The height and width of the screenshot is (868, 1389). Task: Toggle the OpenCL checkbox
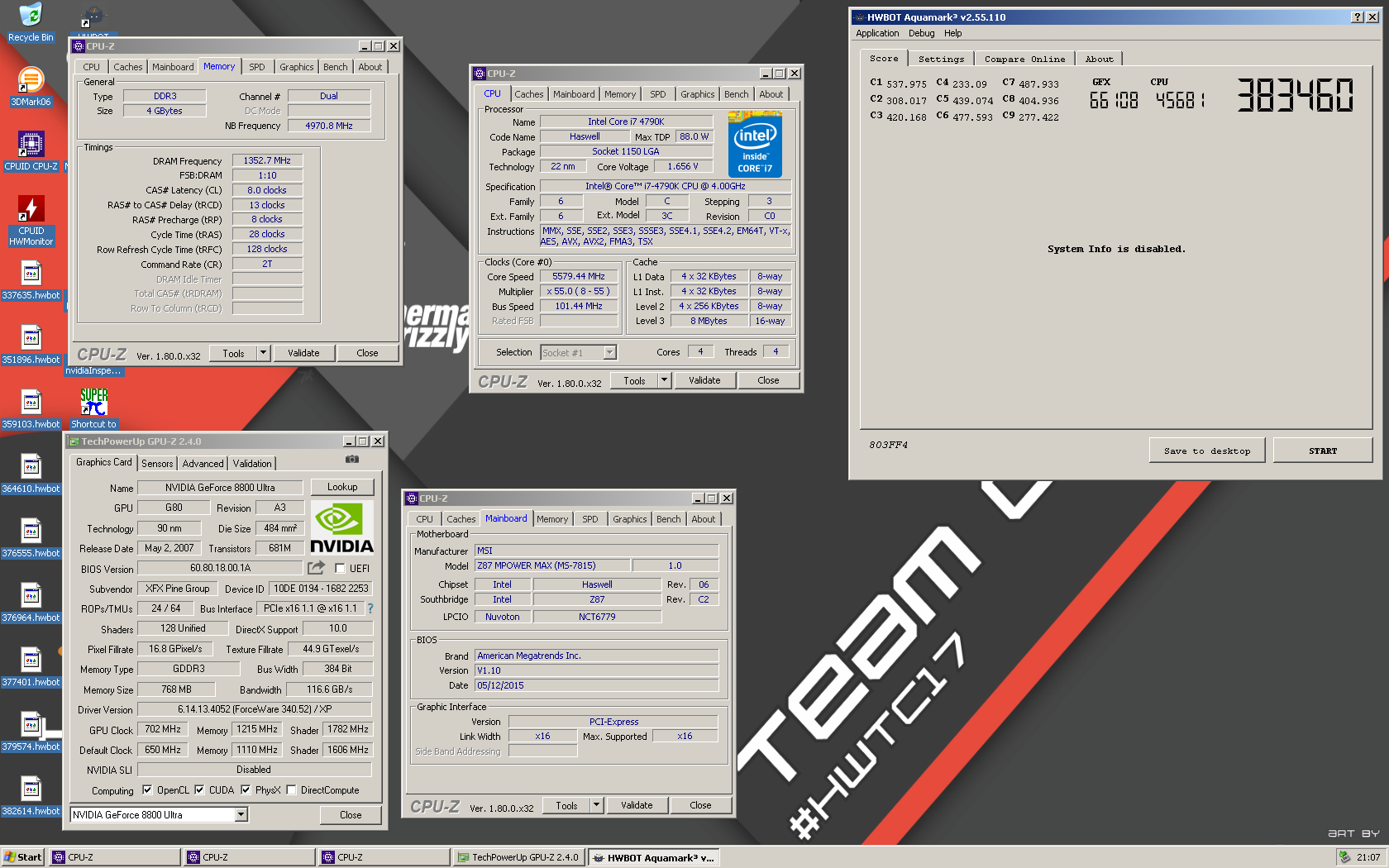pyautogui.click(x=147, y=790)
